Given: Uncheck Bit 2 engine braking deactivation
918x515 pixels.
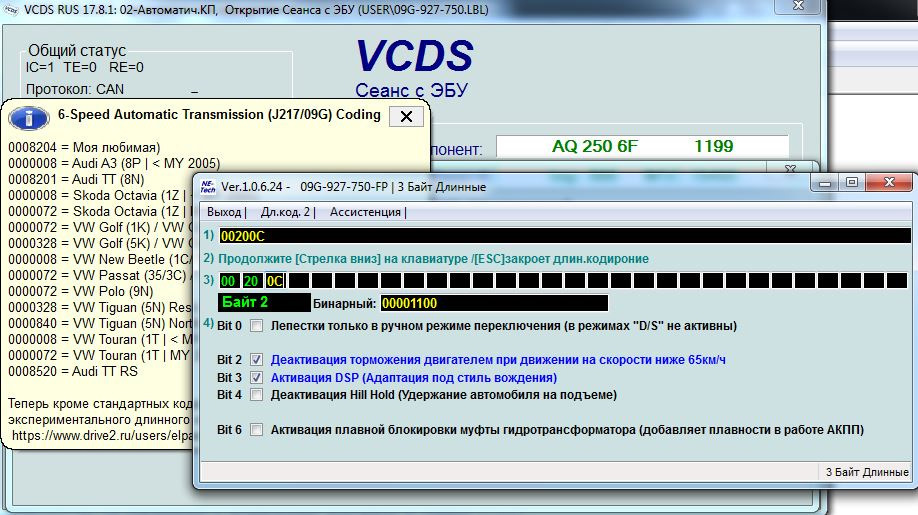Looking at the screenshot, I should click(x=256, y=360).
